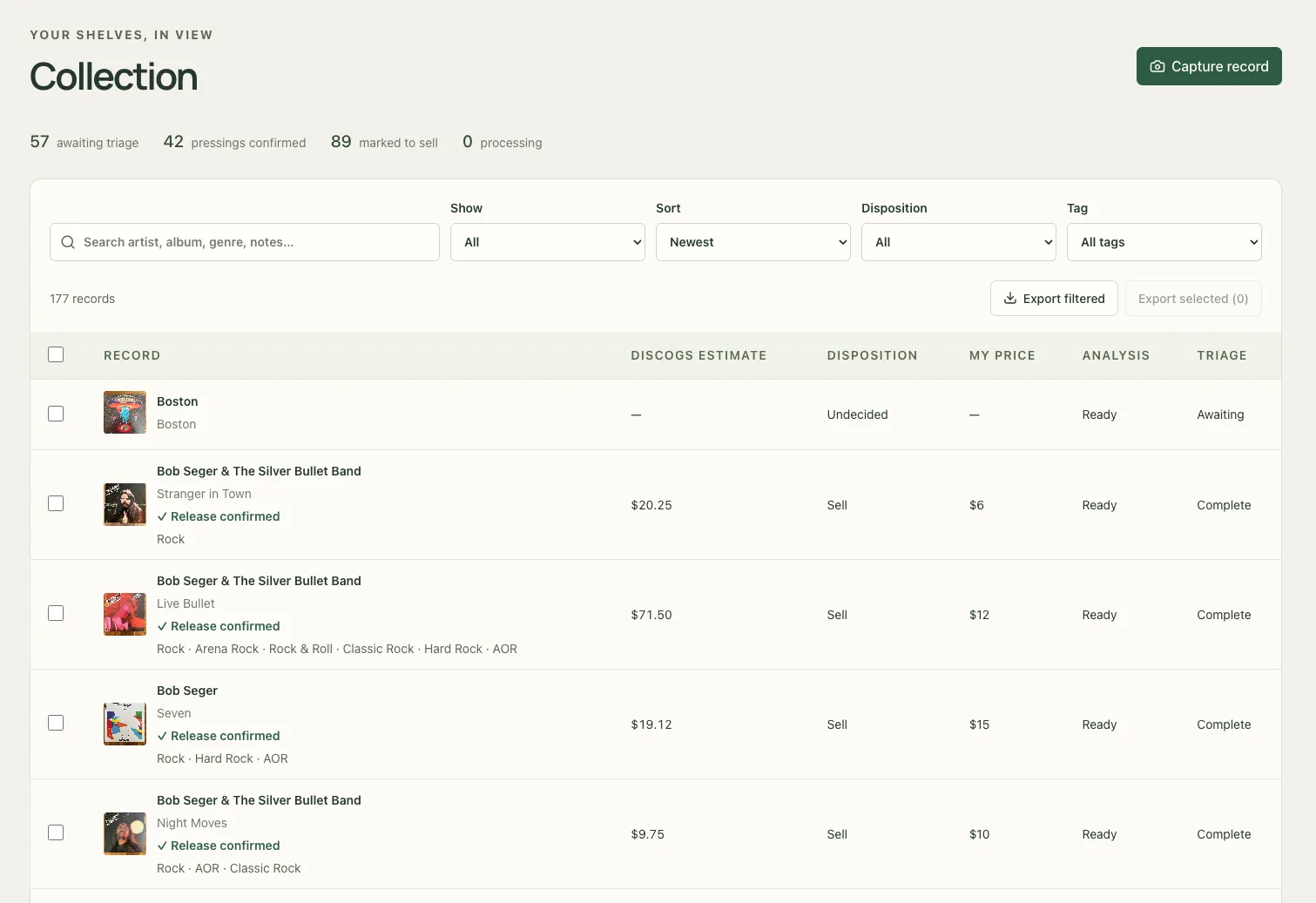
Task: Open the Disposition filter dropdown
Action: tap(959, 242)
